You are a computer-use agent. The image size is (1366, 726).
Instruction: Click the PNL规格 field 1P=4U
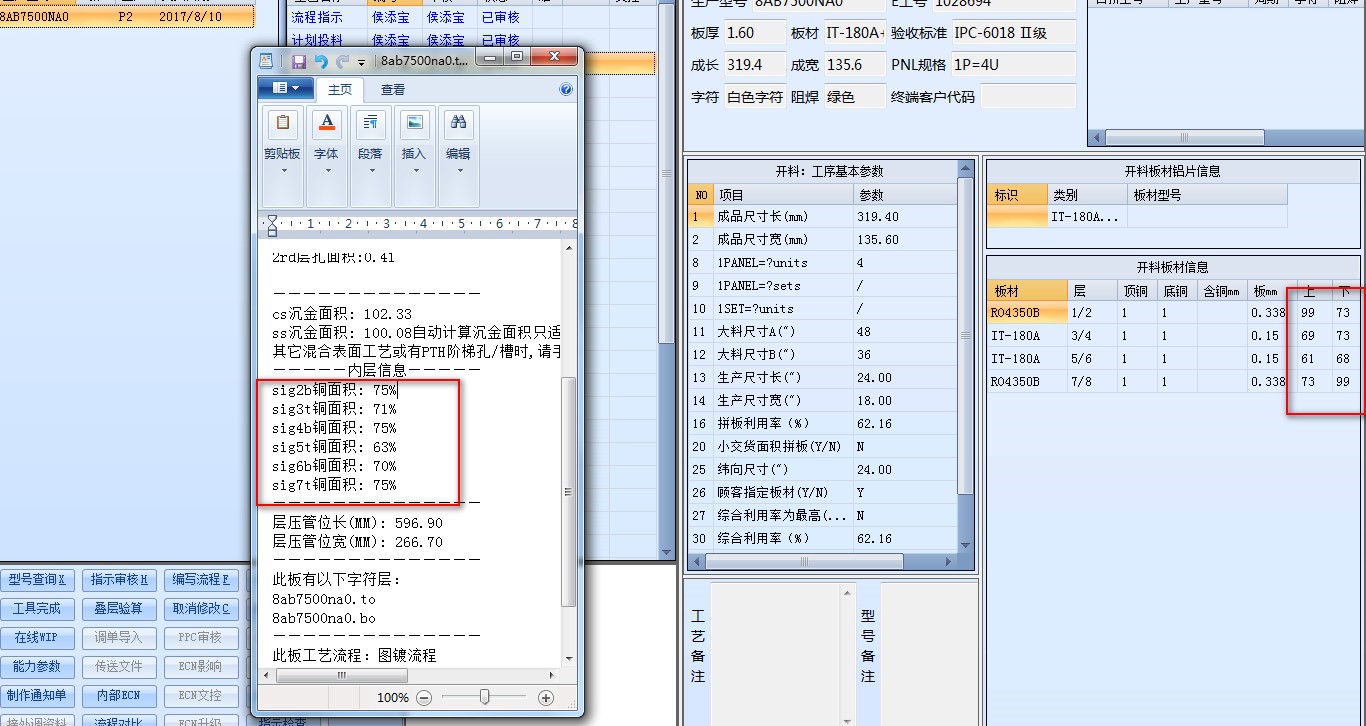point(1013,65)
